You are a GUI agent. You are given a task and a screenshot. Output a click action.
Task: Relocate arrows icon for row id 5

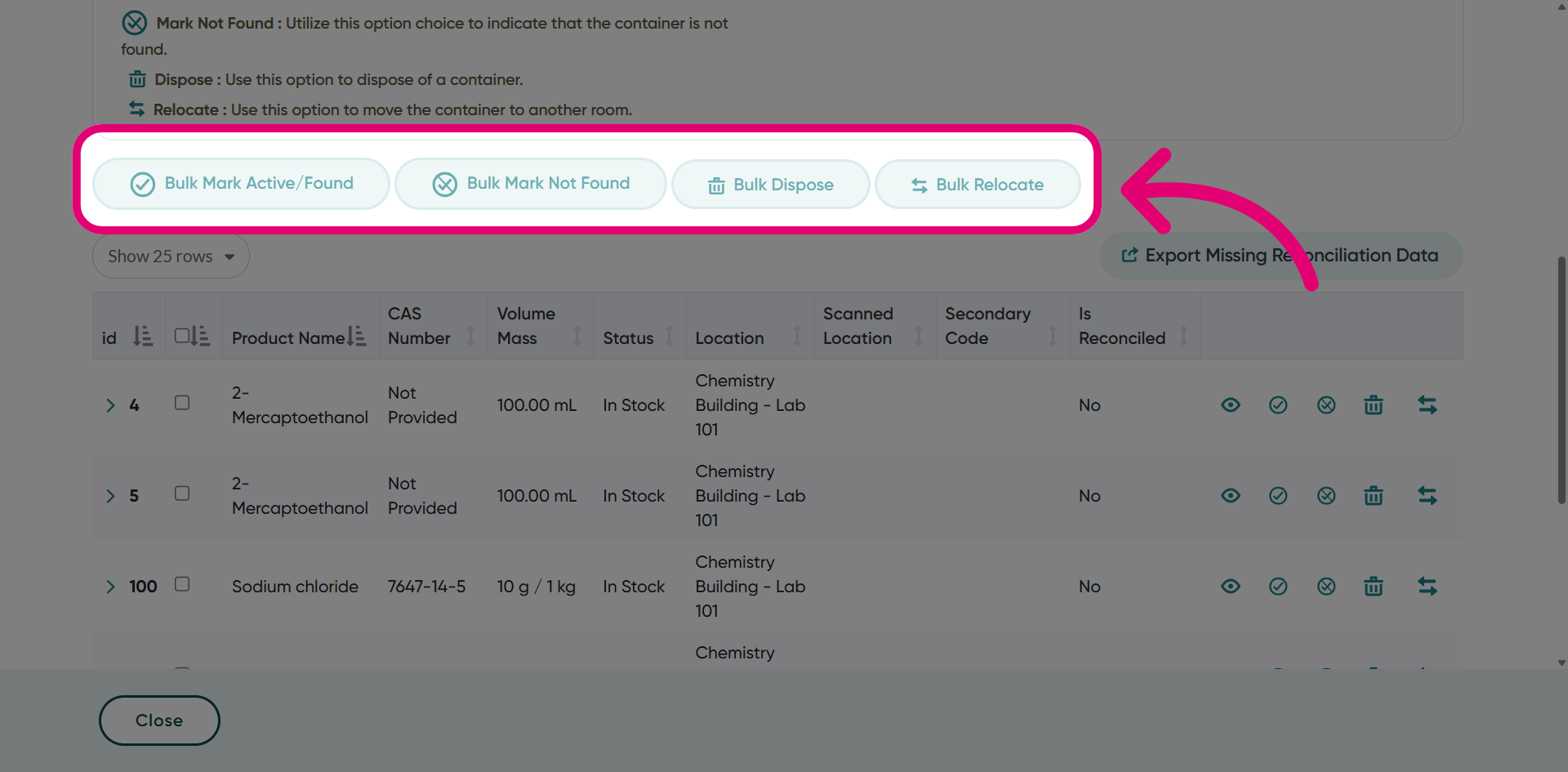point(1428,496)
